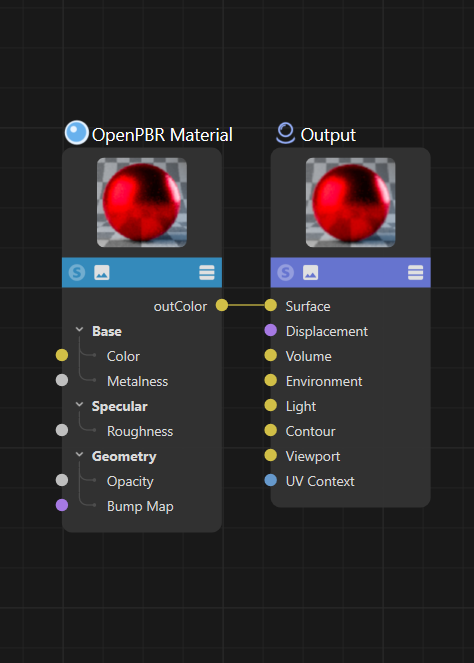The height and width of the screenshot is (663, 474).
Task: Click the Surface input port
Action: tap(271, 305)
